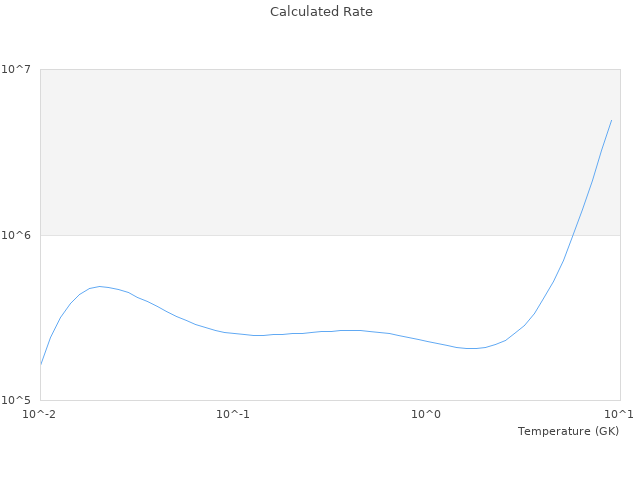
Task: Click the 10^-1 x-axis tick label
Action: 233,414
